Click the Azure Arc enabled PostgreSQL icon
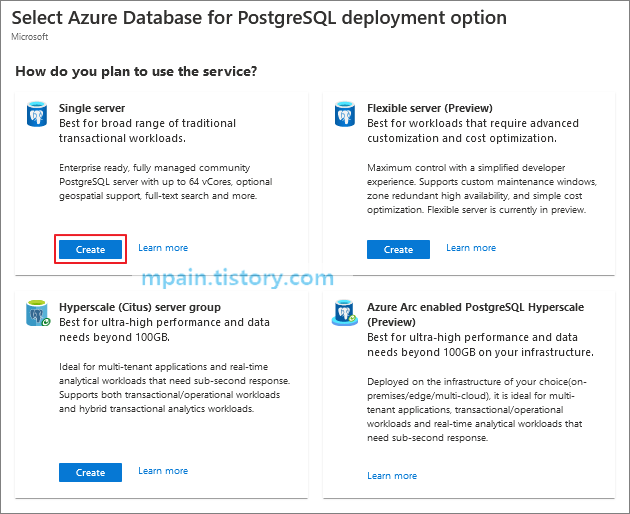Screen dimensions: 630x514 point(345,312)
